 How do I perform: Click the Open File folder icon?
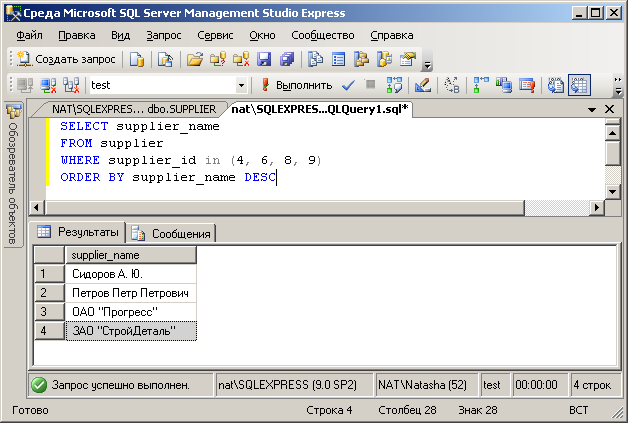(195, 59)
